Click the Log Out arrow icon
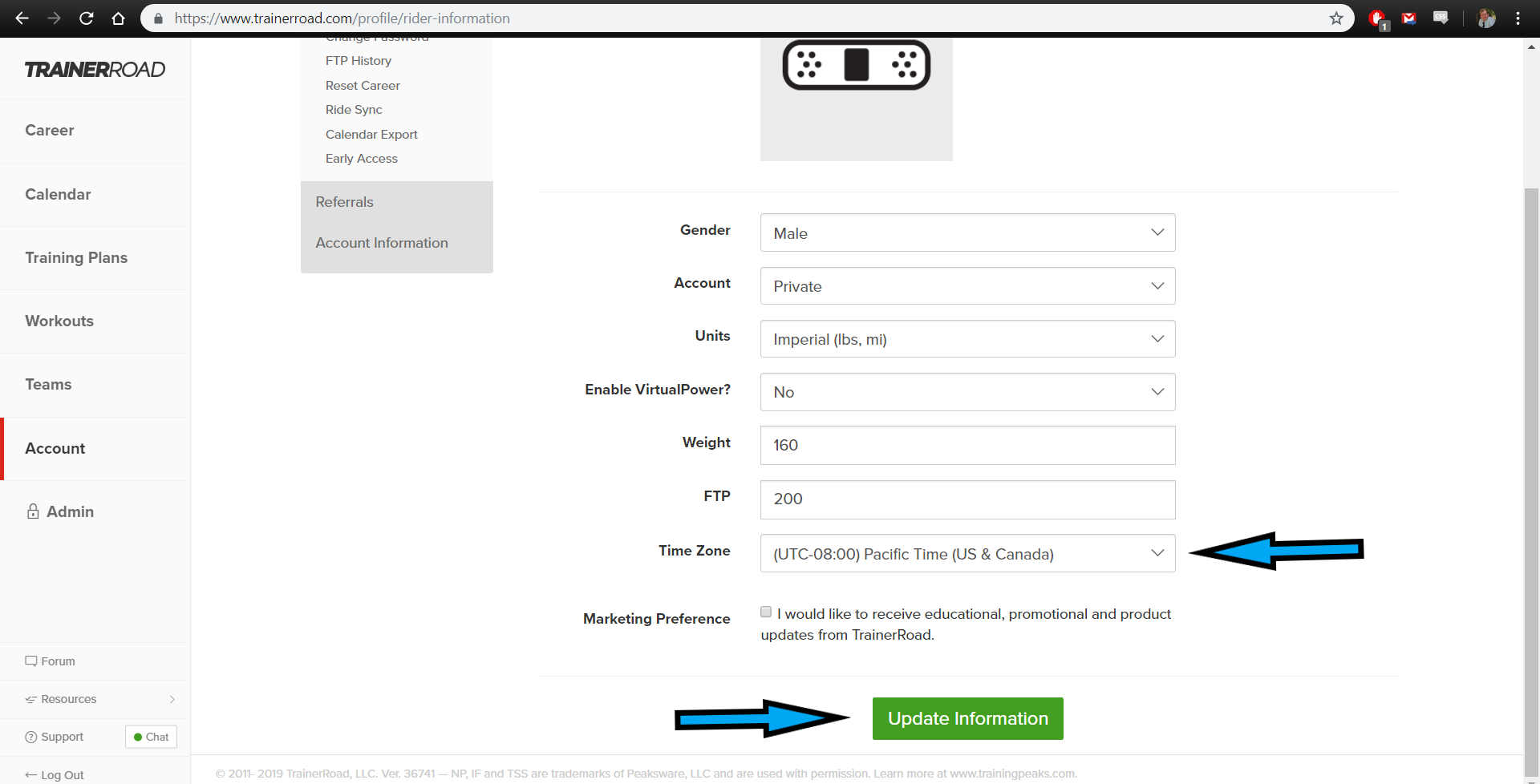The height and width of the screenshot is (784, 1540). [31, 774]
